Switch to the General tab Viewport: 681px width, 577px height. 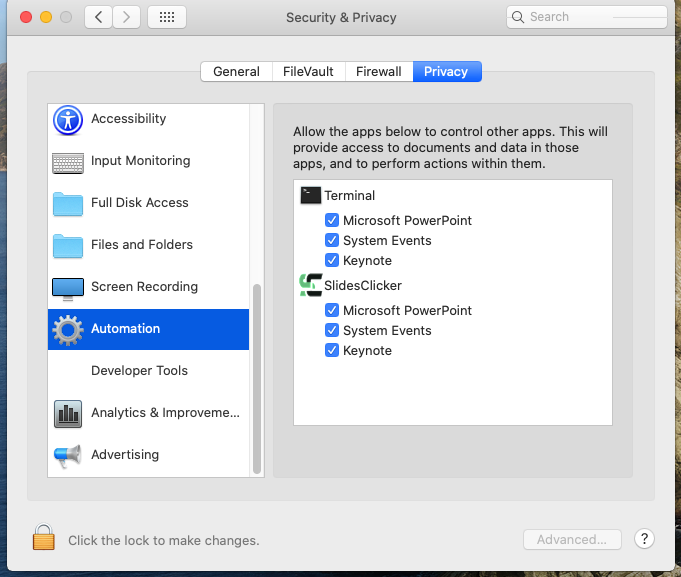click(x=236, y=71)
